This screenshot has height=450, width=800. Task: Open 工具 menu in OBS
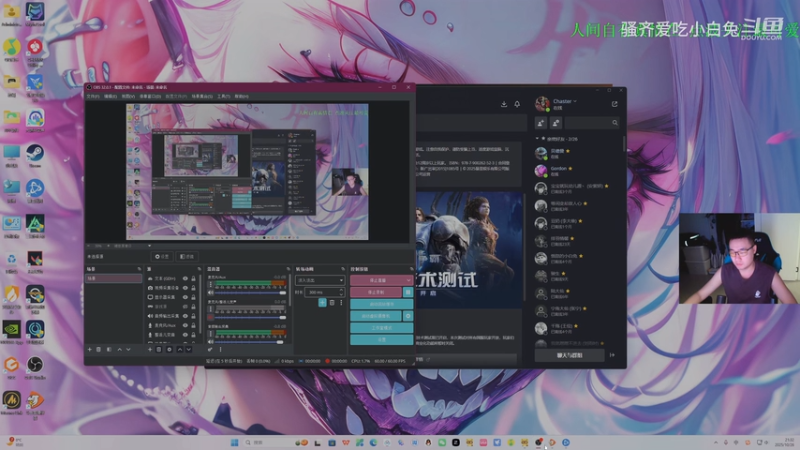pos(223,96)
